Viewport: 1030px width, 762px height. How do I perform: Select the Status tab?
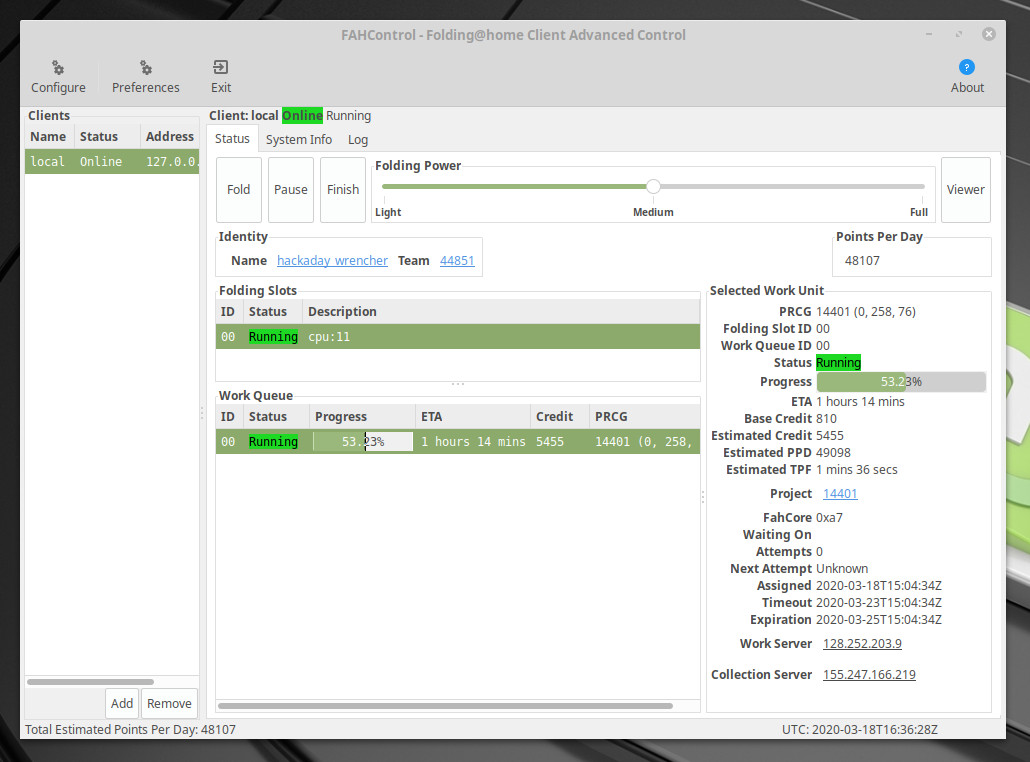click(232, 139)
